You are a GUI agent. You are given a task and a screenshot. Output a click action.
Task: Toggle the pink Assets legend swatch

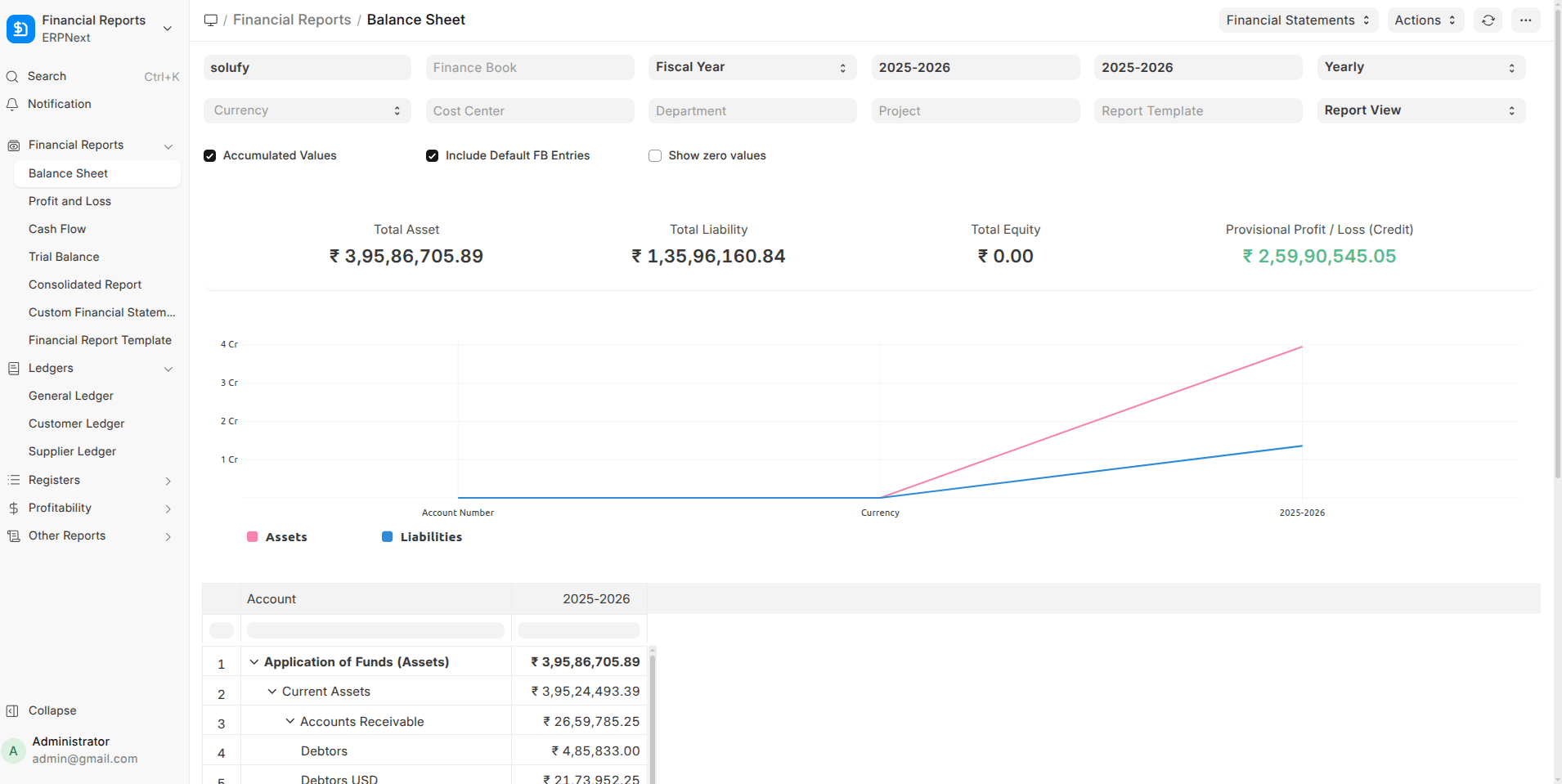click(x=253, y=537)
